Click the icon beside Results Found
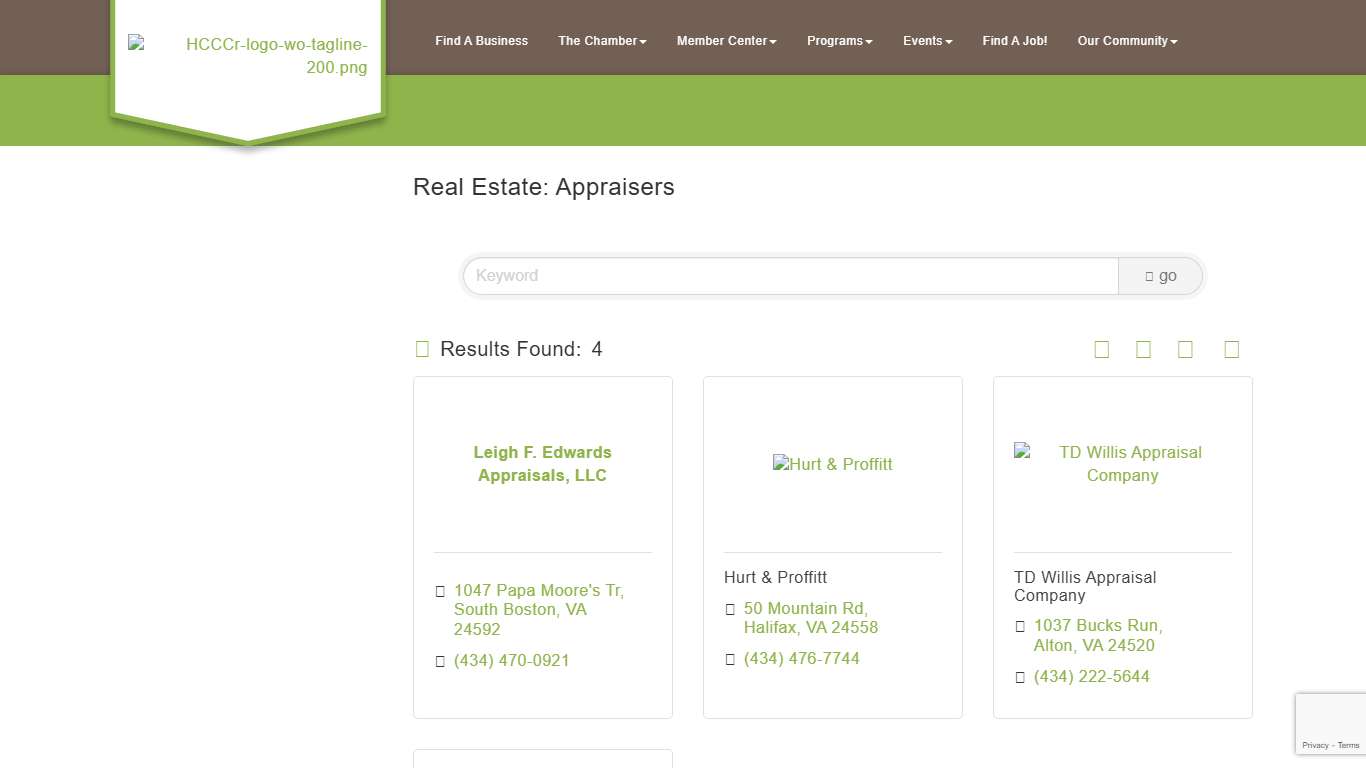 click(x=422, y=349)
